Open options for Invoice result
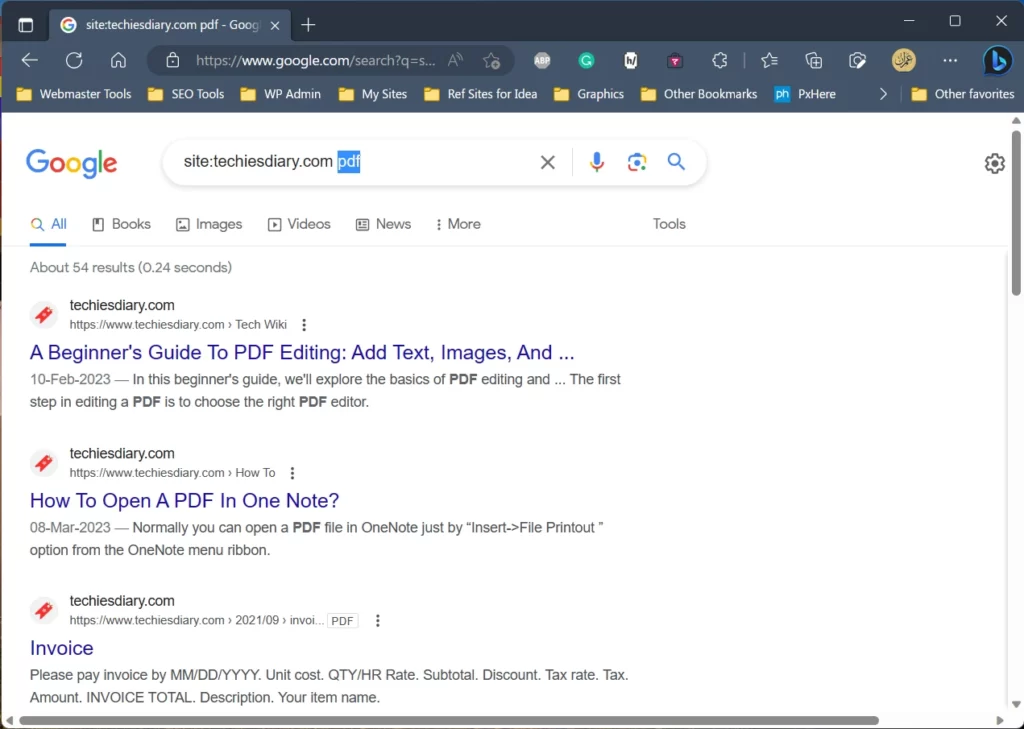 pos(377,621)
